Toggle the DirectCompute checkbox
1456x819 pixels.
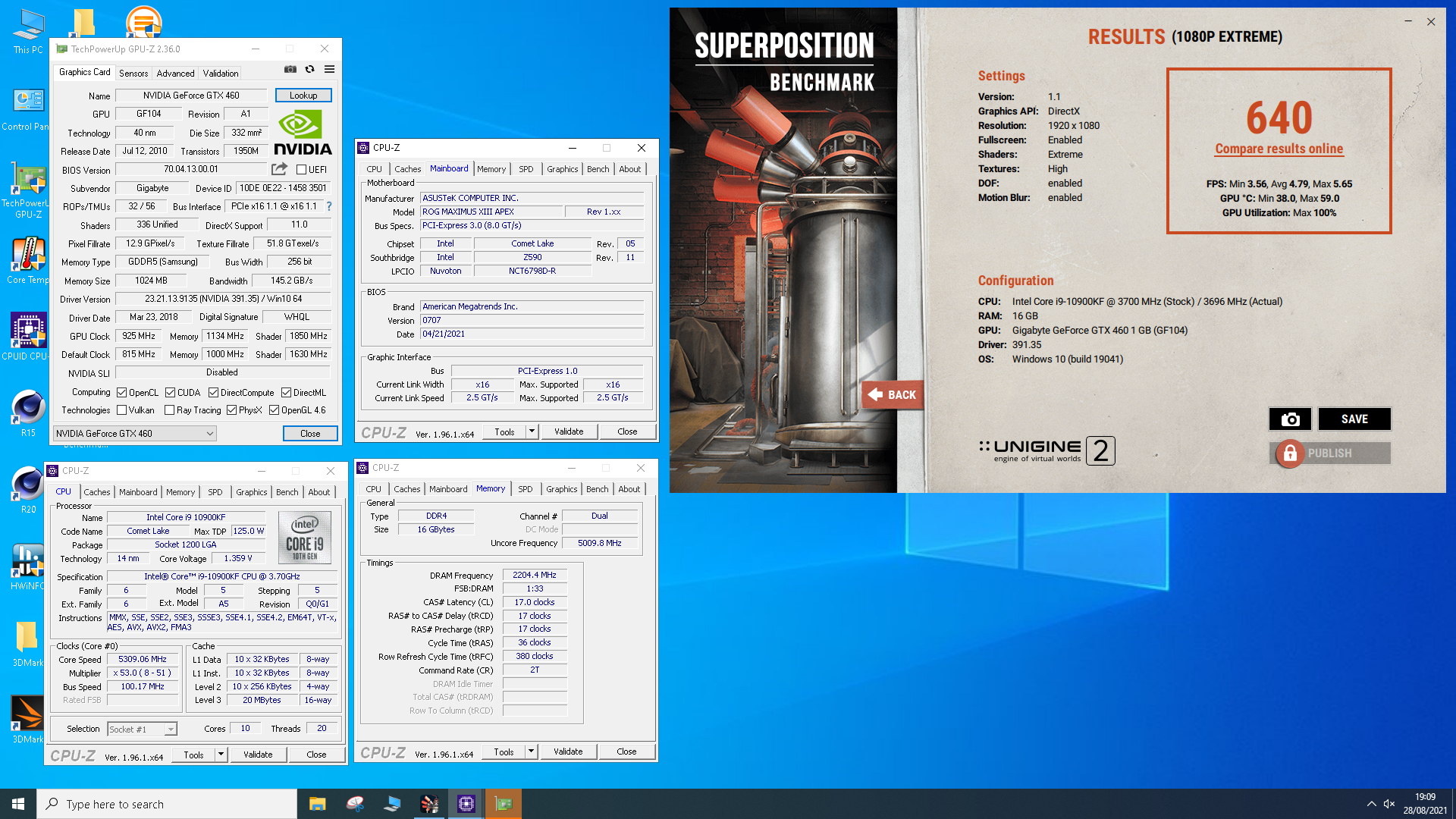pos(213,393)
